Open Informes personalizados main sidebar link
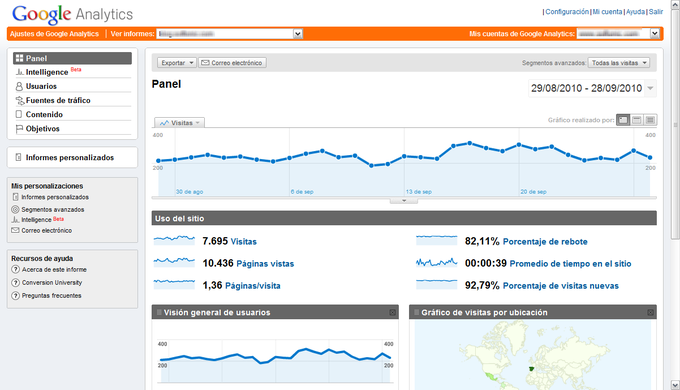680x390 pixels. [69, 157]
